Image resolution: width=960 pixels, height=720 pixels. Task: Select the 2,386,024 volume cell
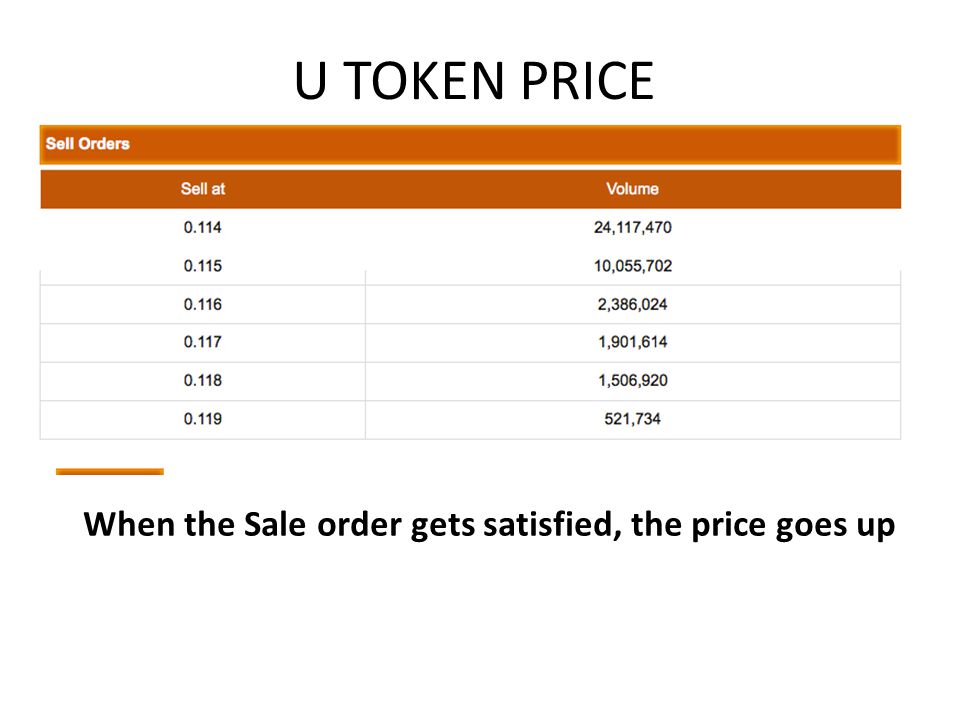pos(632,304)
